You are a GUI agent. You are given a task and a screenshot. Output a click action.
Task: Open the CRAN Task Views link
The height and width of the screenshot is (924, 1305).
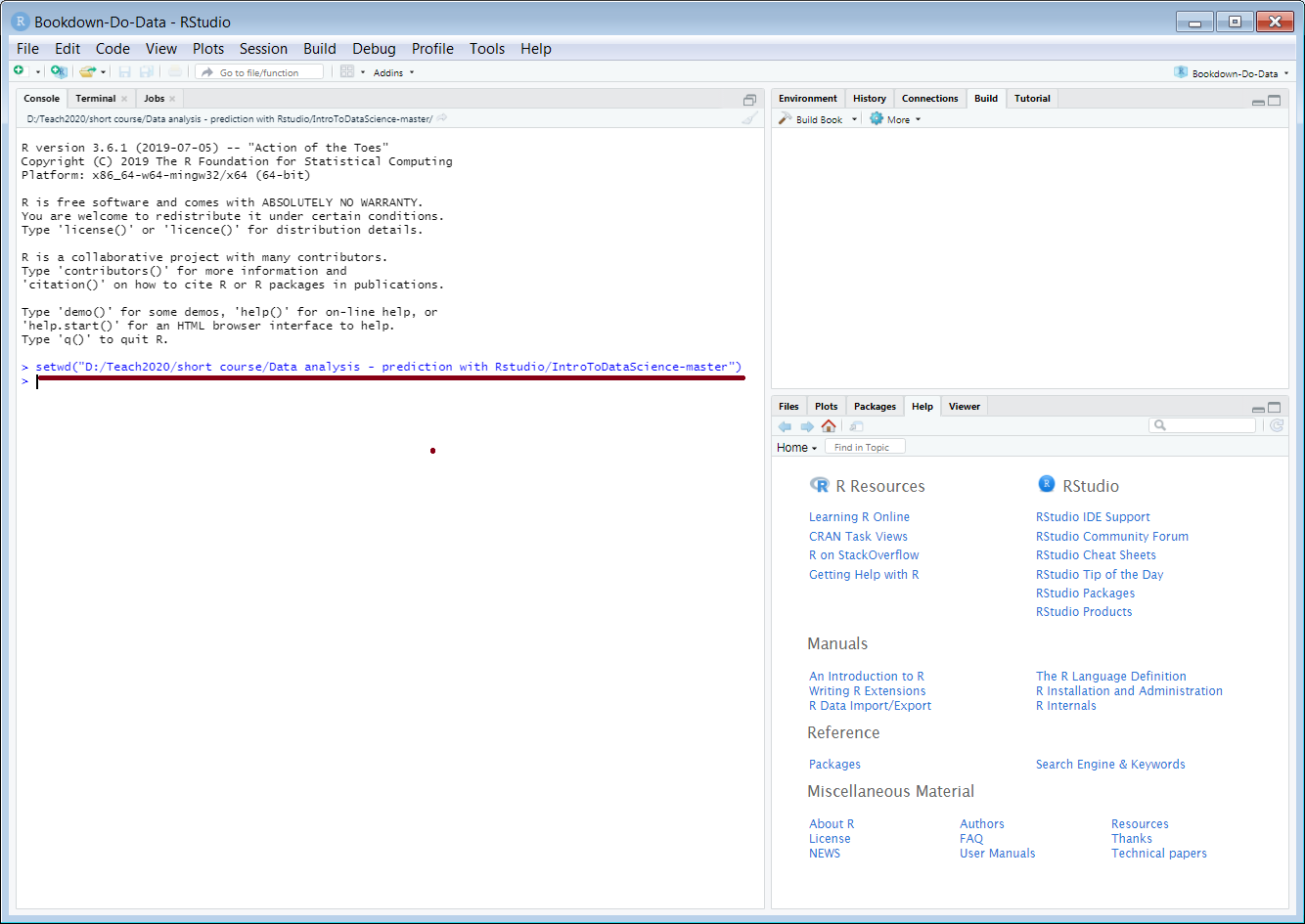pyautogui.click(x=858, y=537)
